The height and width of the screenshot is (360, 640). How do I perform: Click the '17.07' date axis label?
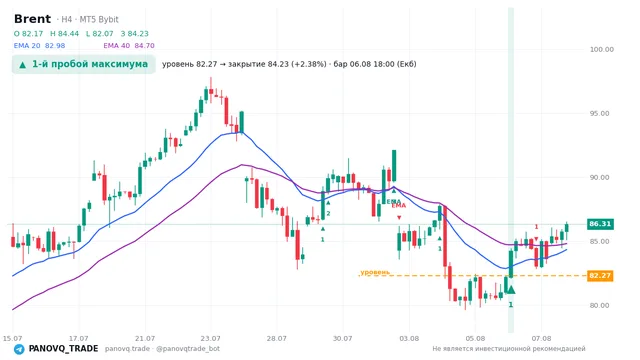[78, 339]
